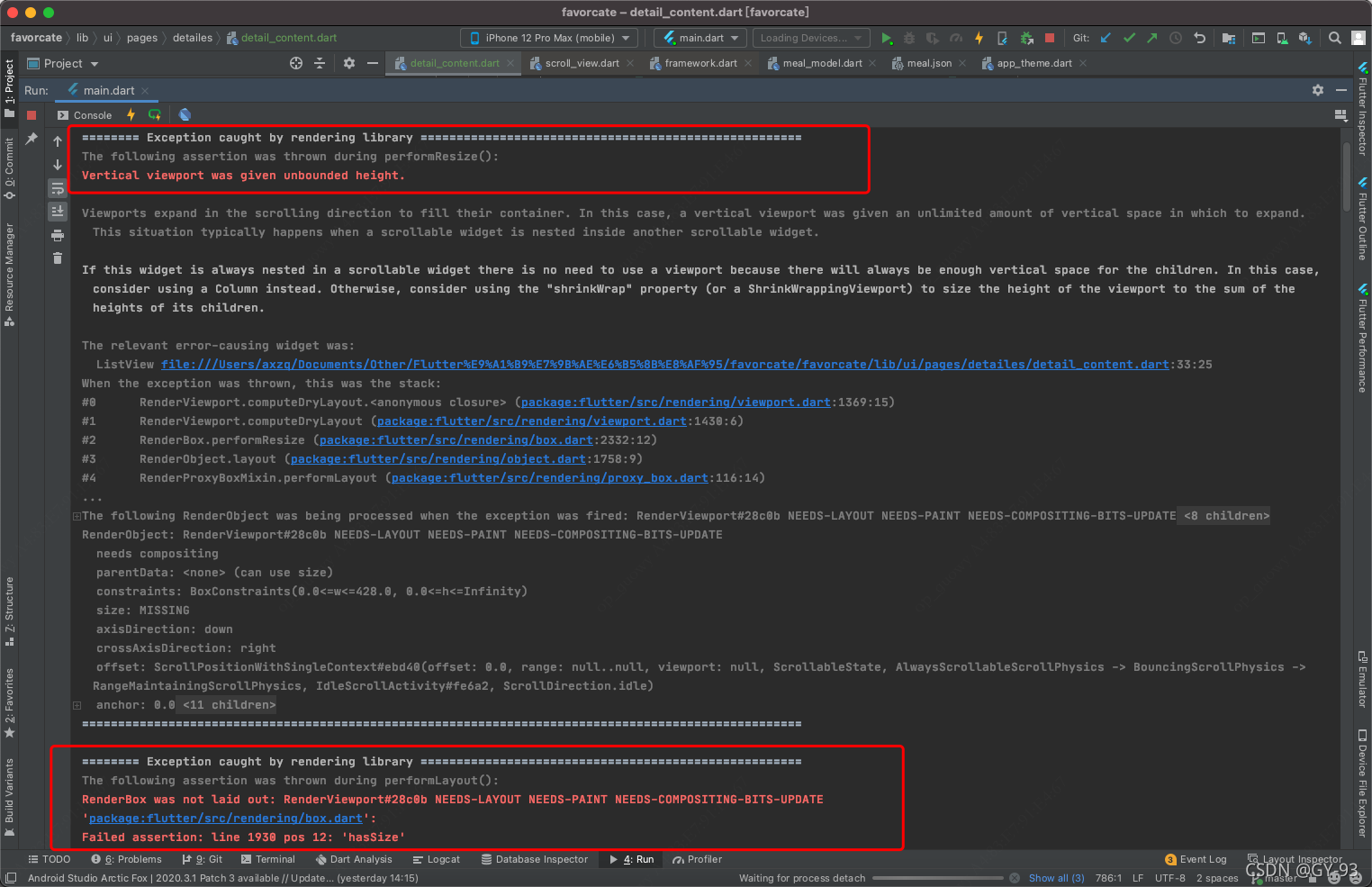Open proxy_box.dart link in stack frame #4
The height and width of the screenshot is (887, 1372).
pyautogui.click(x=550, y=478)
